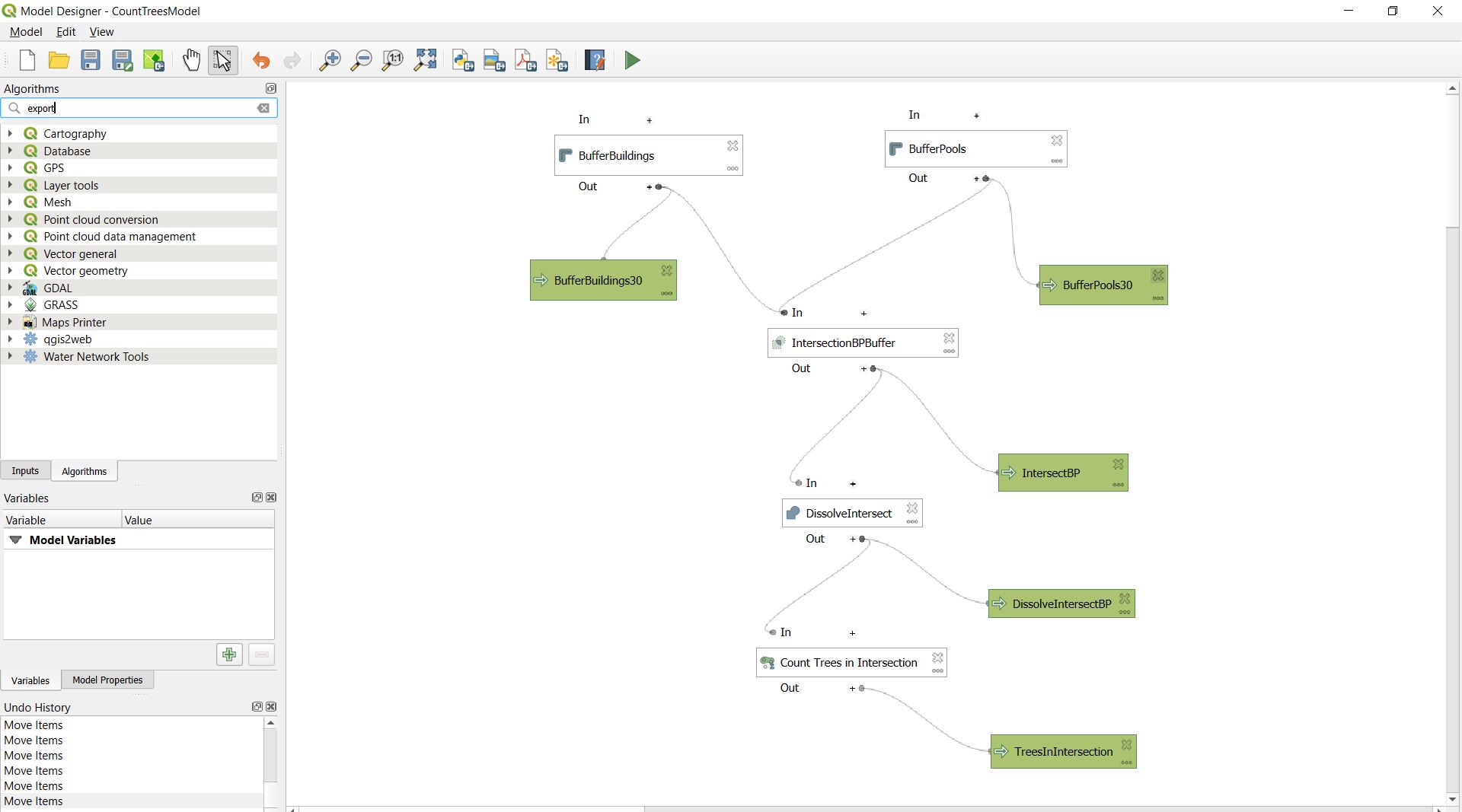The image size is (1462, 812).
Task: Open a model with the folder icon
Action: 59,60
